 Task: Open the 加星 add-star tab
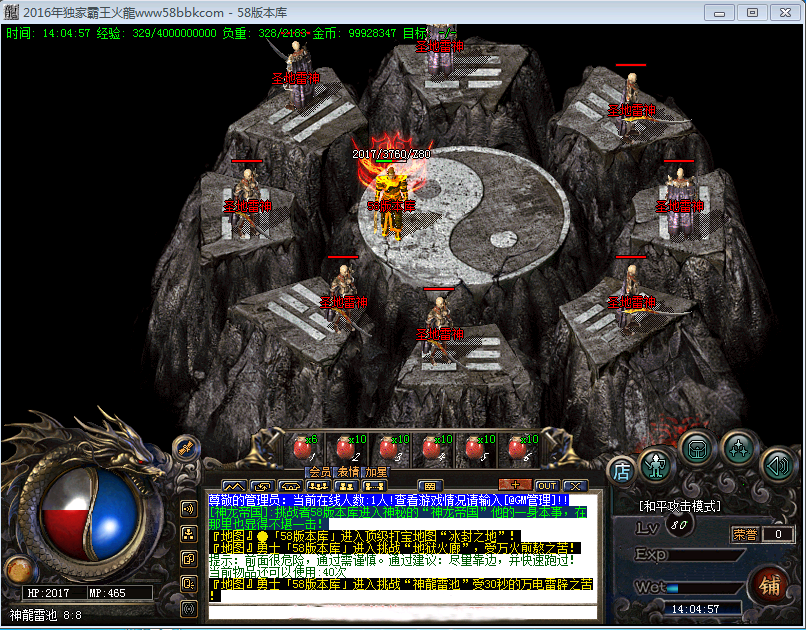pos(376,472)
